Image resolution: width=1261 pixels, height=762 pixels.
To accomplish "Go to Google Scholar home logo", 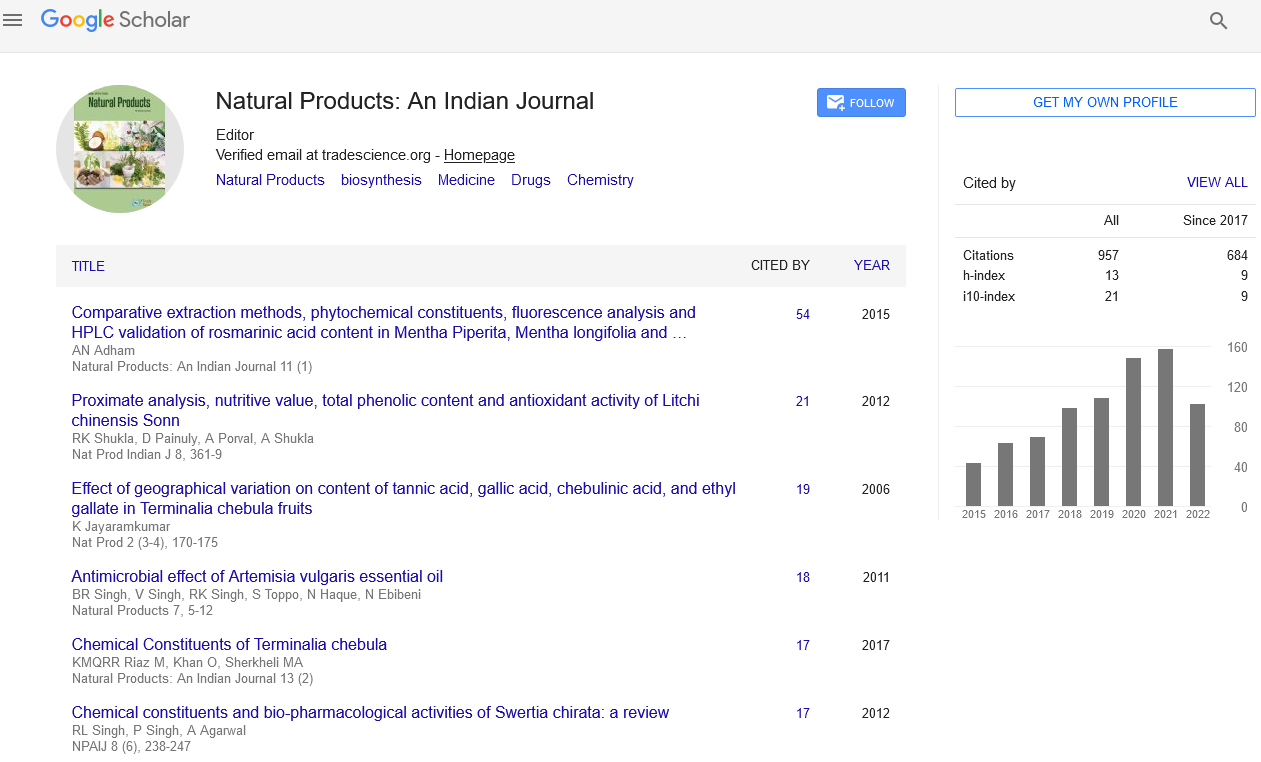I will 115,20.
